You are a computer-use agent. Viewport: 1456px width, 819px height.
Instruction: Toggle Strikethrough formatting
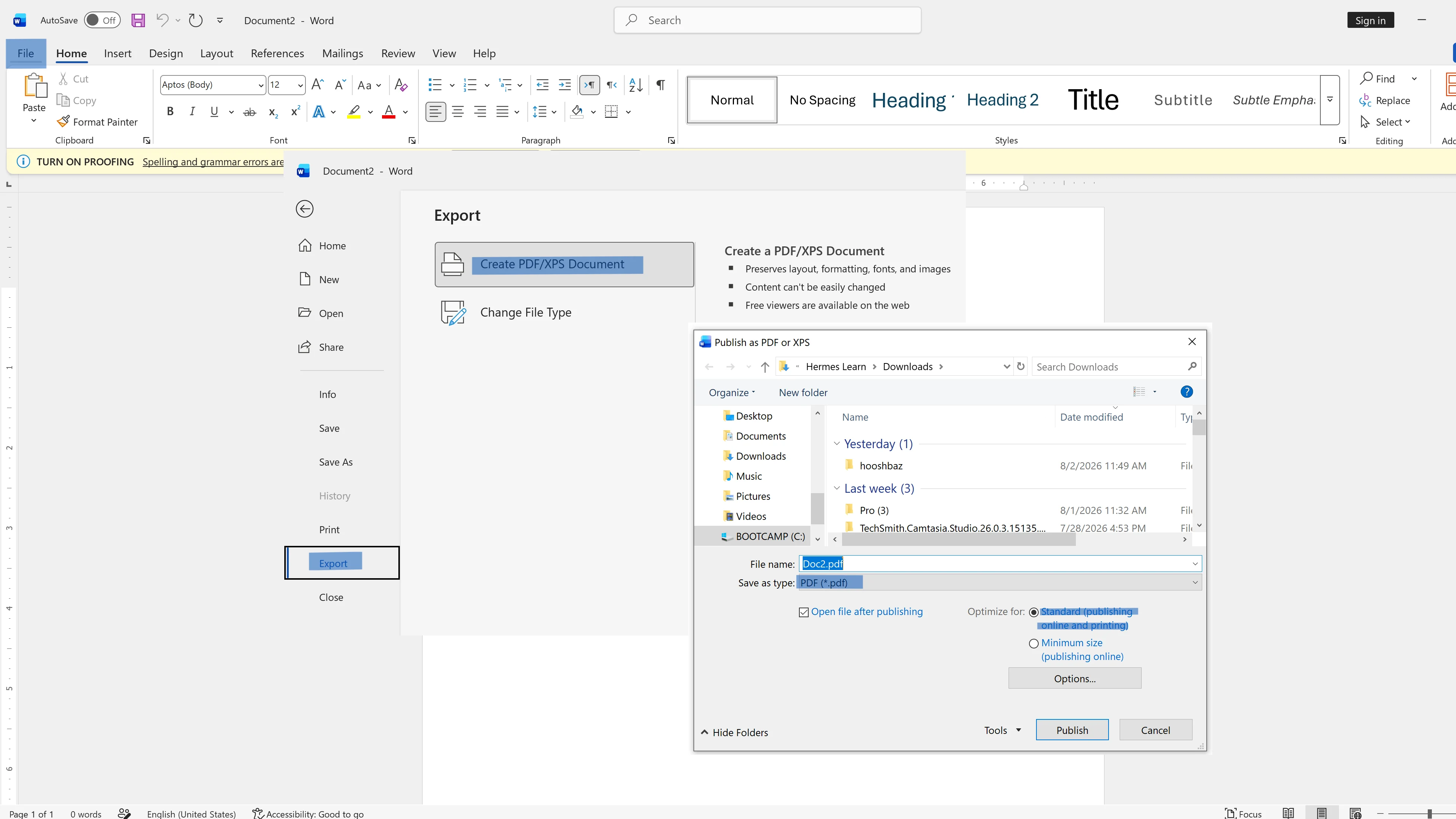(x=249, y=112)
